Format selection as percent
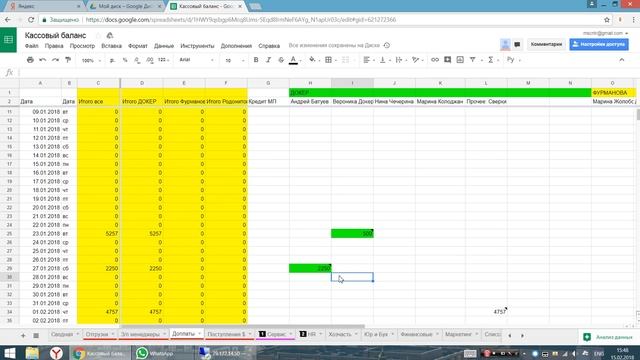The width and height of the screenshot is (640, 360). [125, 60]
